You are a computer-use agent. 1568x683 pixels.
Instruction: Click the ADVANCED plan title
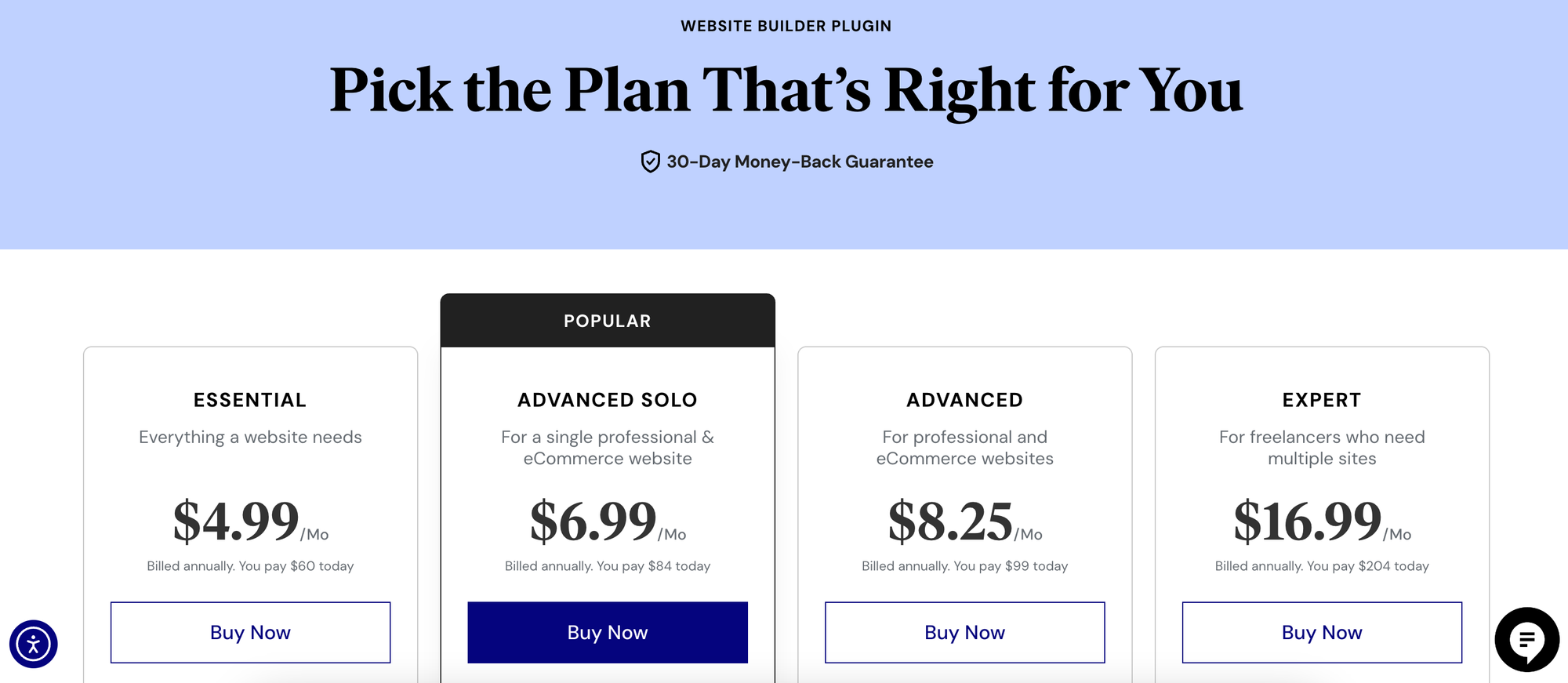point(964,400)
